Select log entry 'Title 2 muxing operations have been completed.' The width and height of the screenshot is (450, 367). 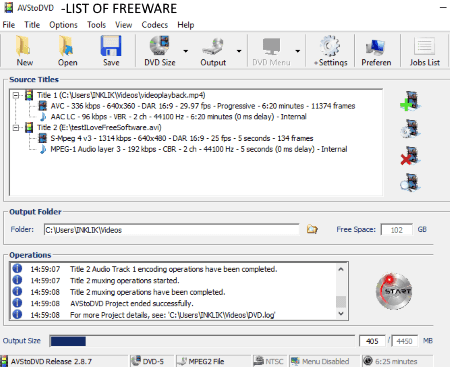pos(148,292)
